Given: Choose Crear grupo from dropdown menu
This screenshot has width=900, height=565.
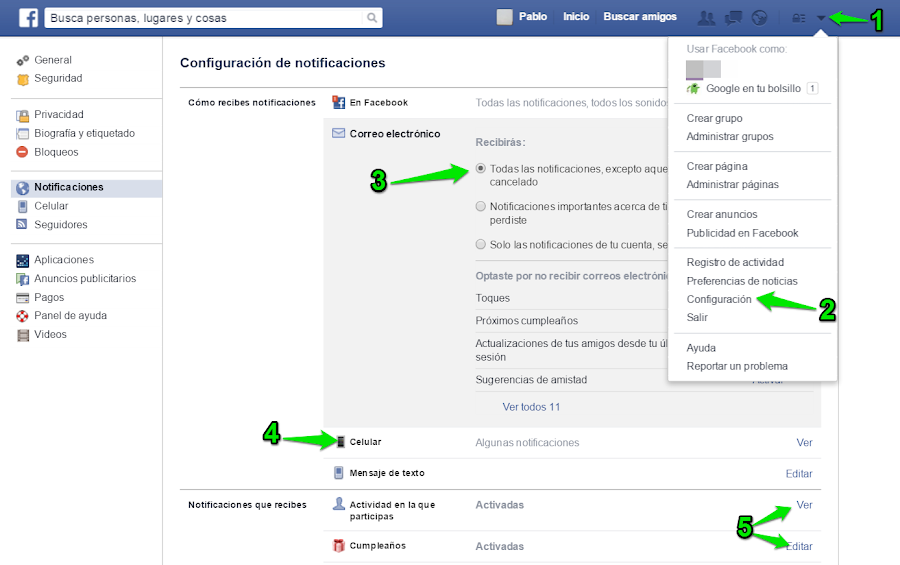Looking at the screenshot, I should 714,118.
